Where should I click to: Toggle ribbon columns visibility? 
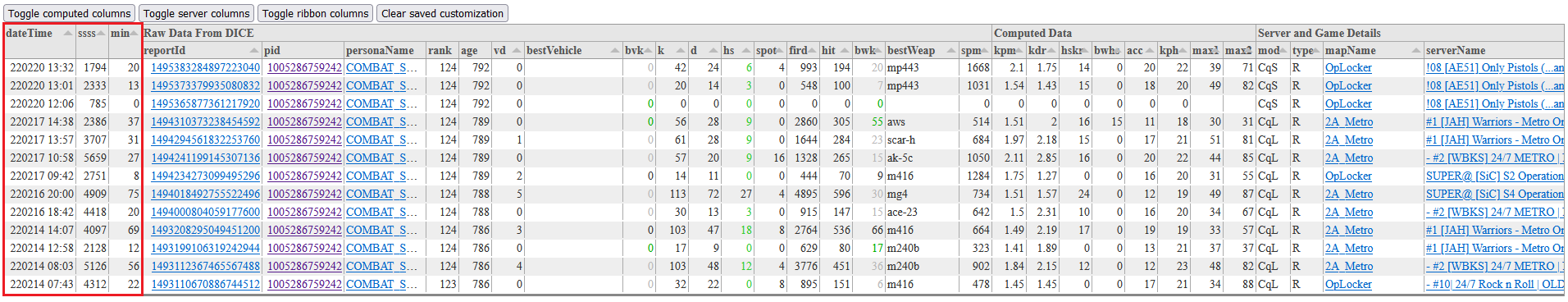click(x=315, y=13)
